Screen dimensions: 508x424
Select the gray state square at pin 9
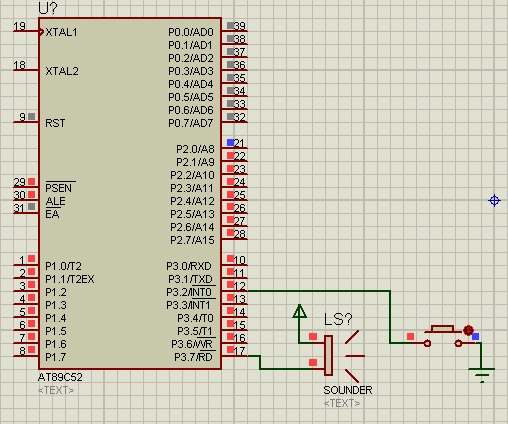click(x=31, y=116)
